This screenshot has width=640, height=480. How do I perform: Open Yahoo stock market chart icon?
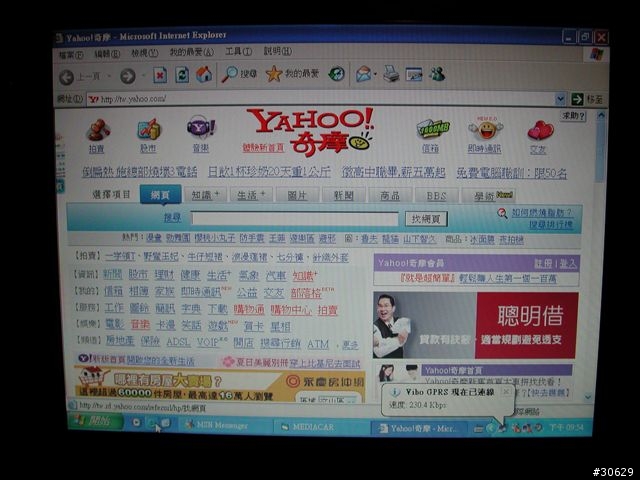click(149, 129)
